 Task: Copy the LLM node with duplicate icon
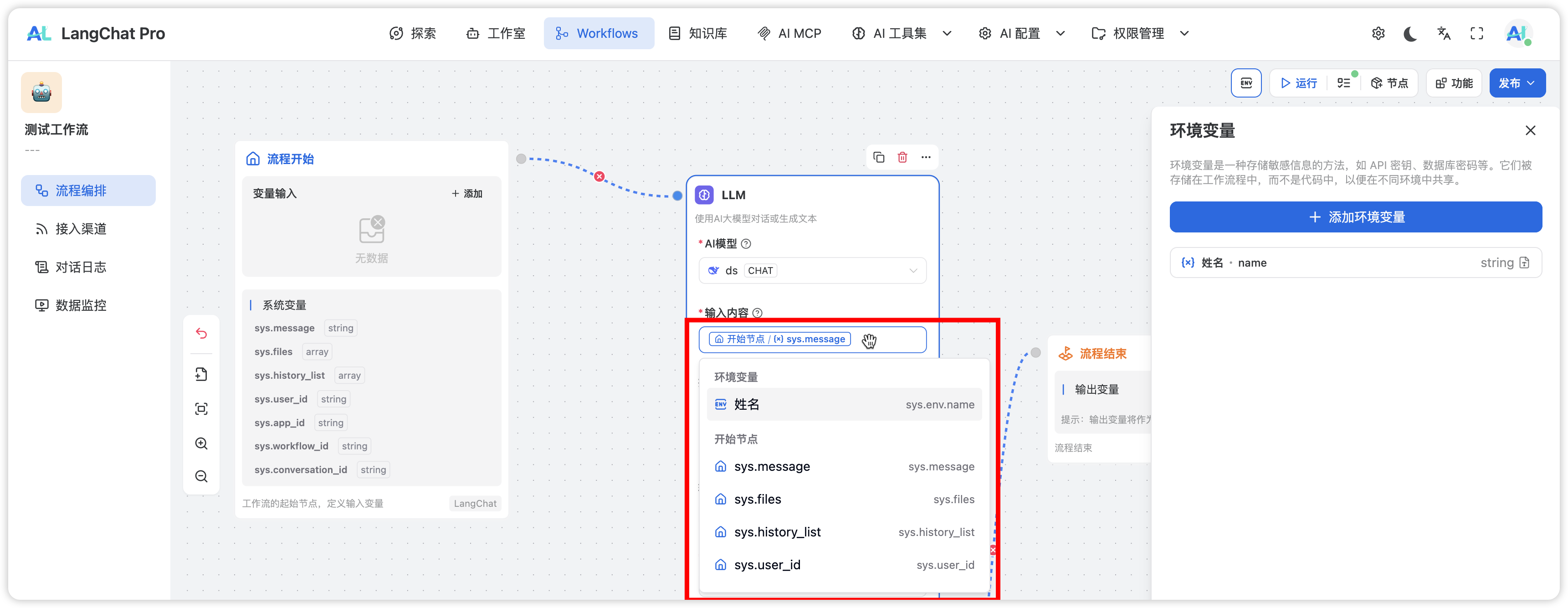click(878, 157)
